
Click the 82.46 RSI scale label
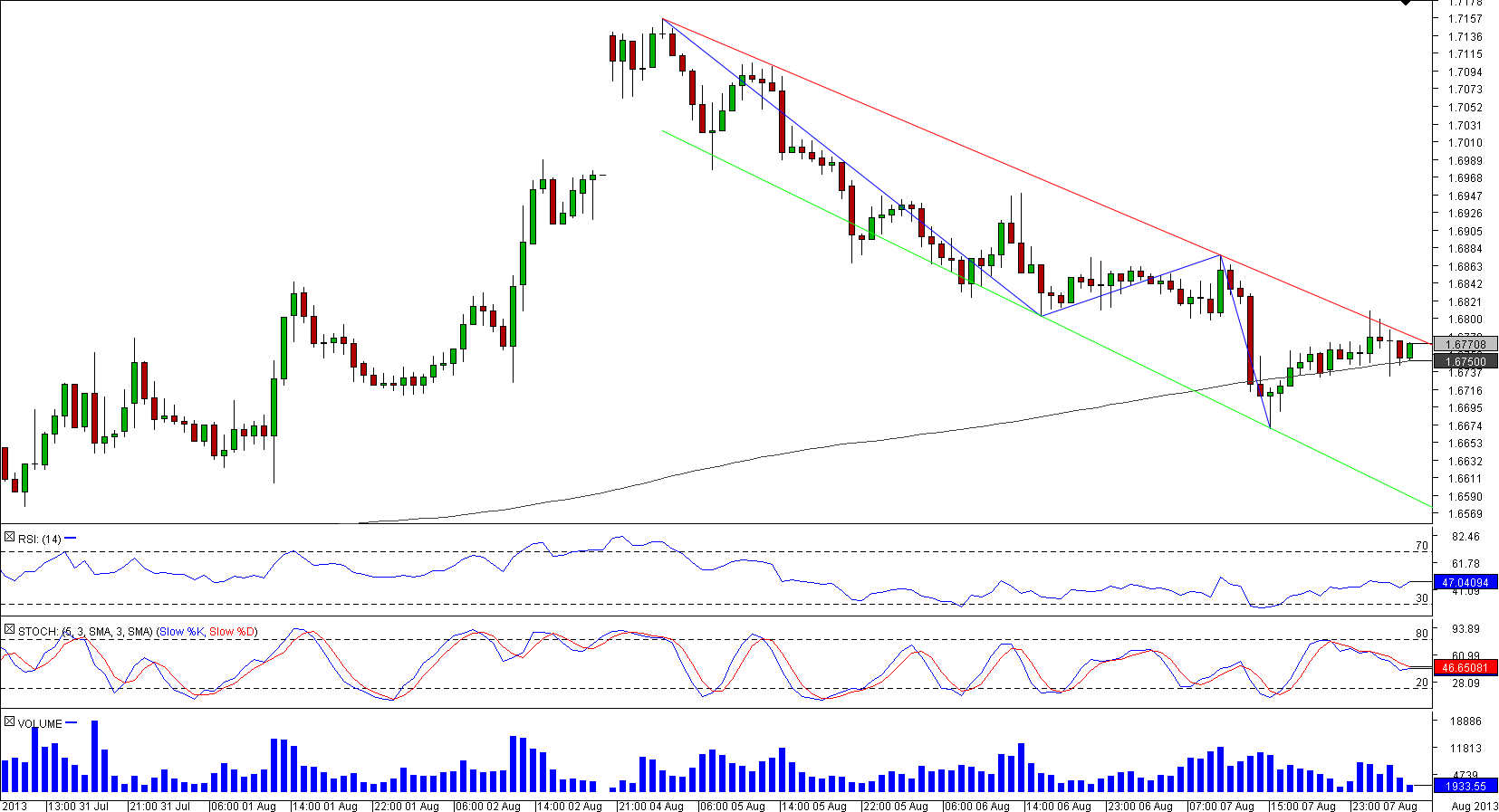tap(1465, 537)
